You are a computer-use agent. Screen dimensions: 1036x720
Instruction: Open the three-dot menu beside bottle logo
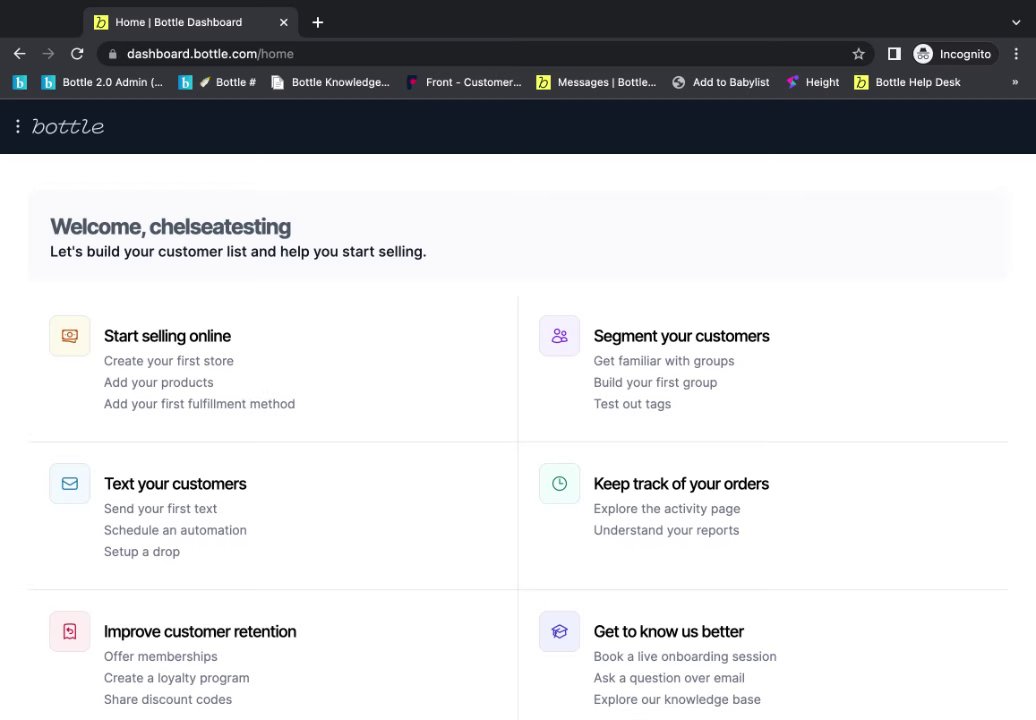click(x=18, y=126)
